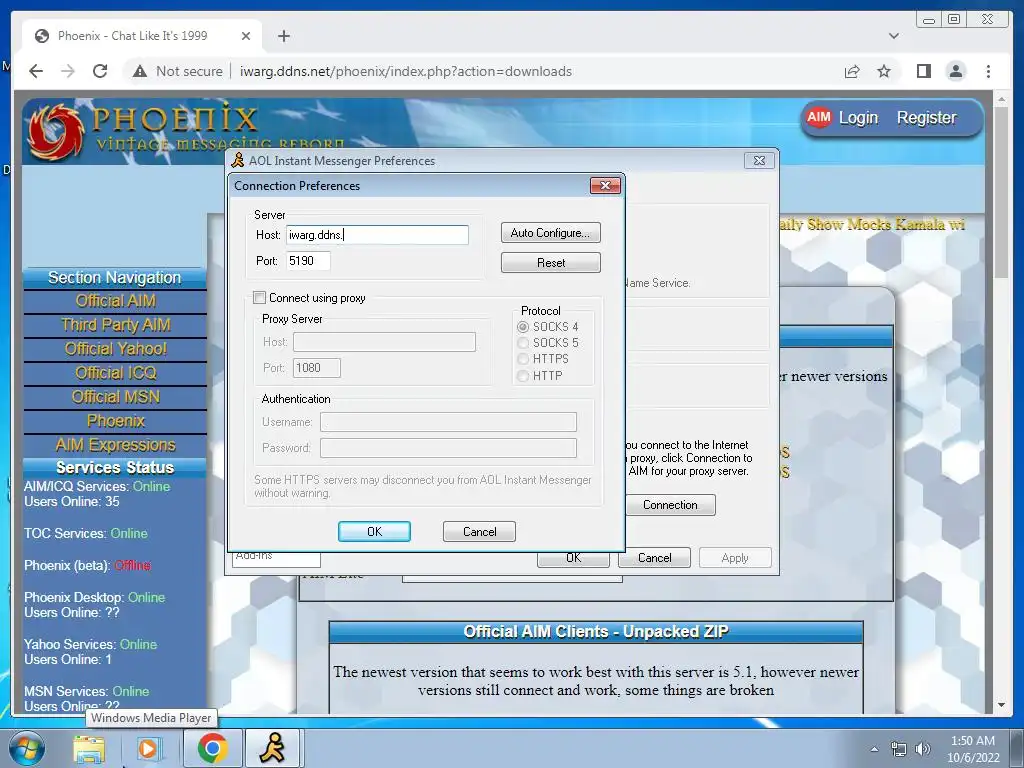Open a new tab with the plus icon
This screenshot has width=1024, height=768.
(283, 36)
